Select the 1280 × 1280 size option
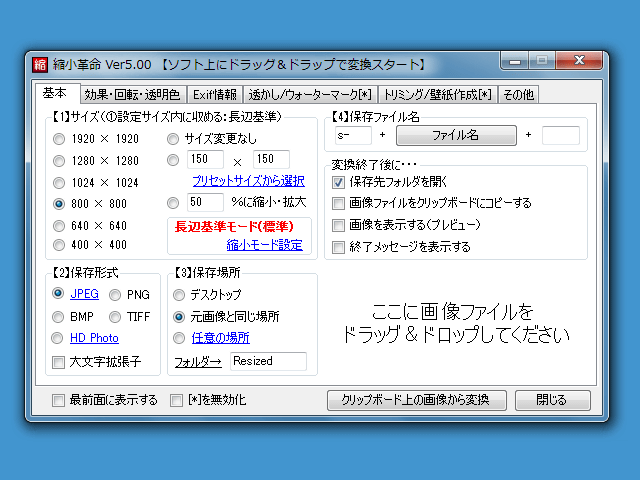This screenshot has height=480, width=640. (x=59, y=161)
